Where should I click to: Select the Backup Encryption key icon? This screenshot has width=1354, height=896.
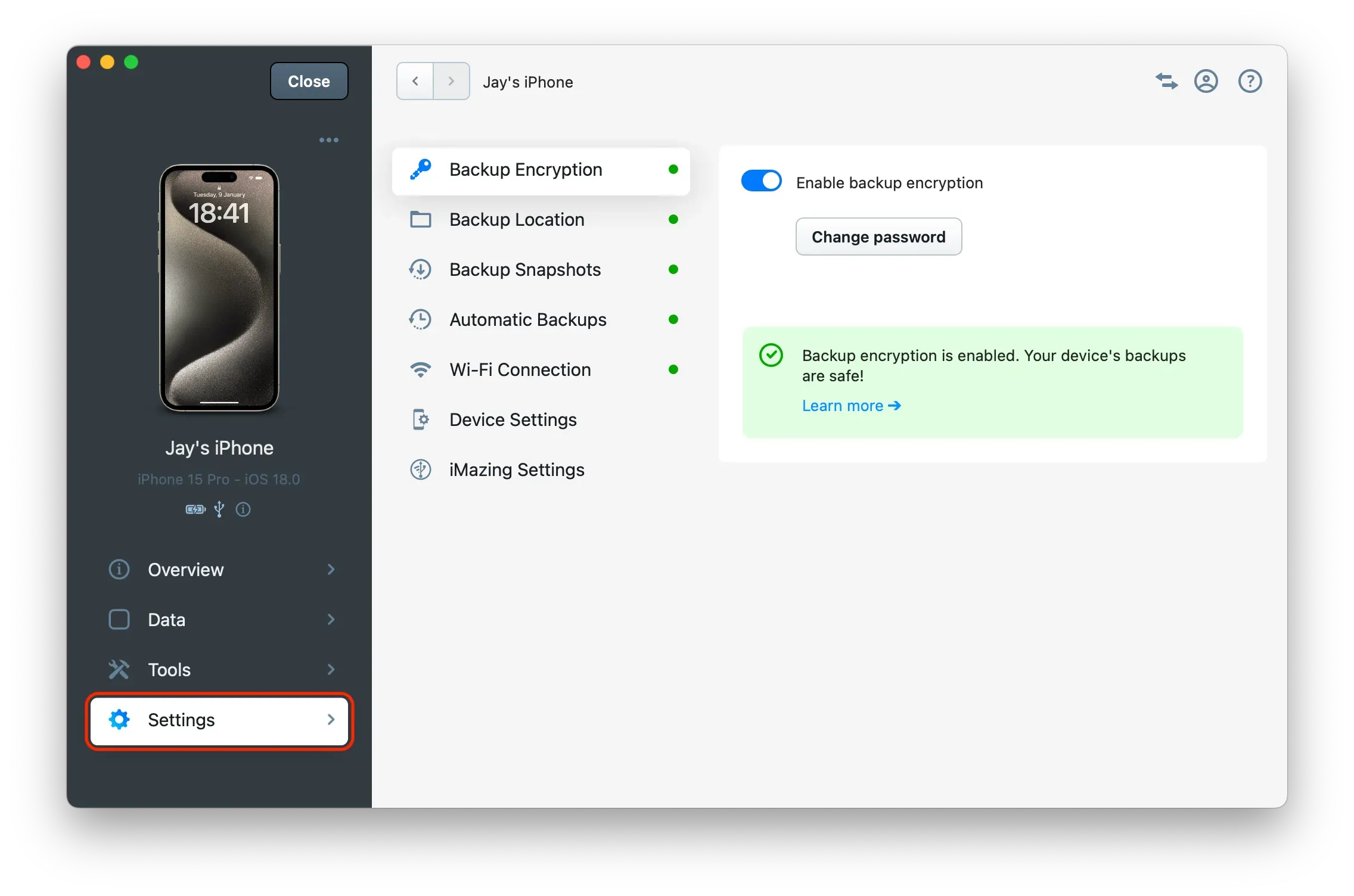(421, 170)
